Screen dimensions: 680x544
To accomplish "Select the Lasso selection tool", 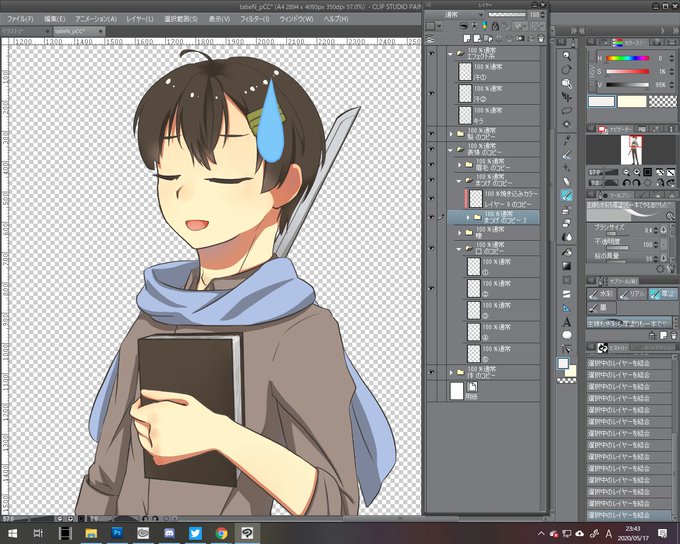I will click(x=567, y=111).
